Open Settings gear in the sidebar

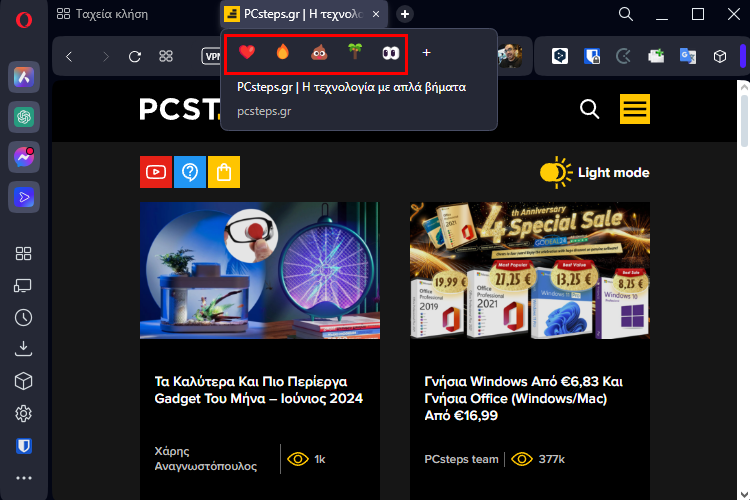[x=23, y=413]
